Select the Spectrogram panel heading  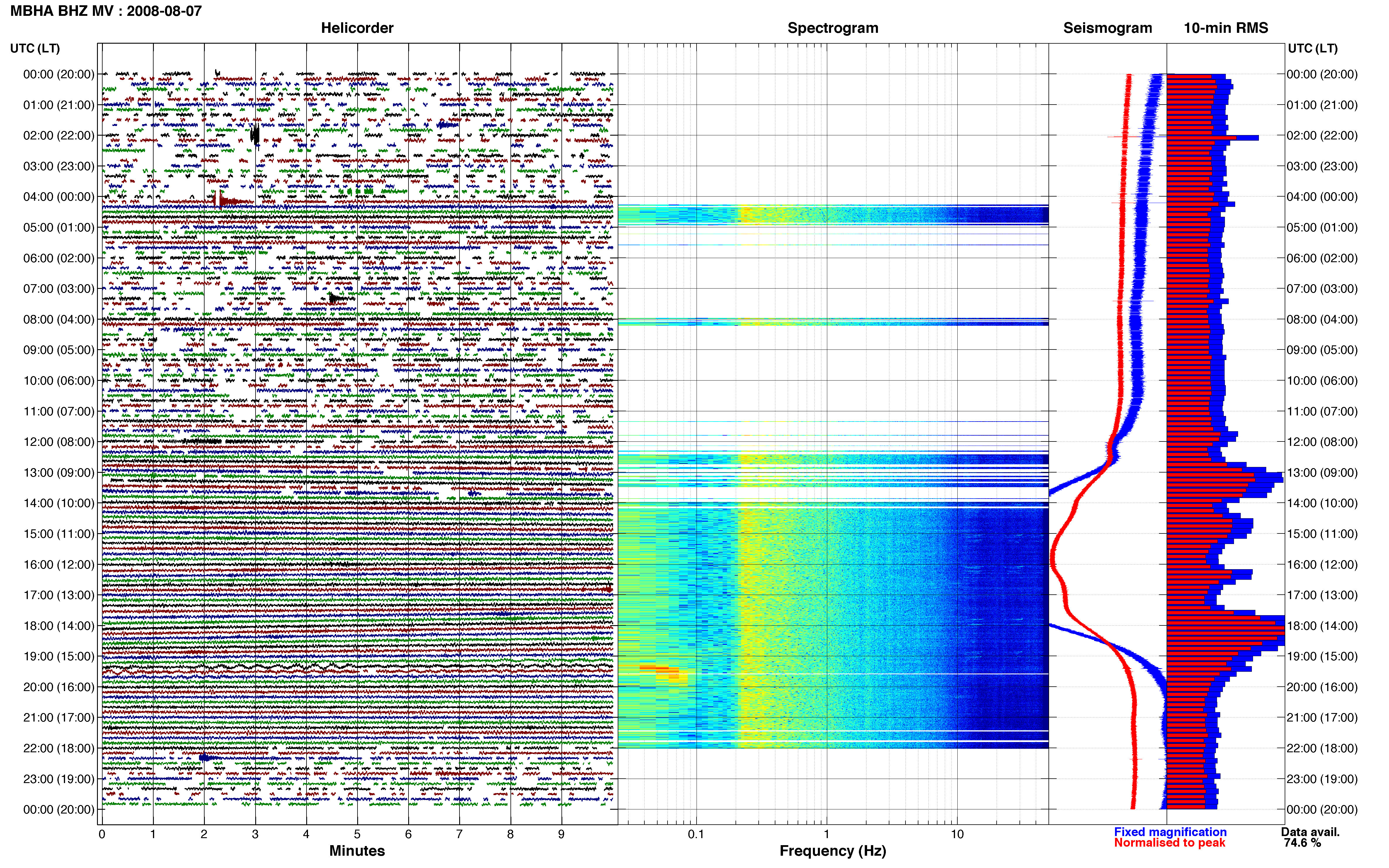tap(833, 28)
